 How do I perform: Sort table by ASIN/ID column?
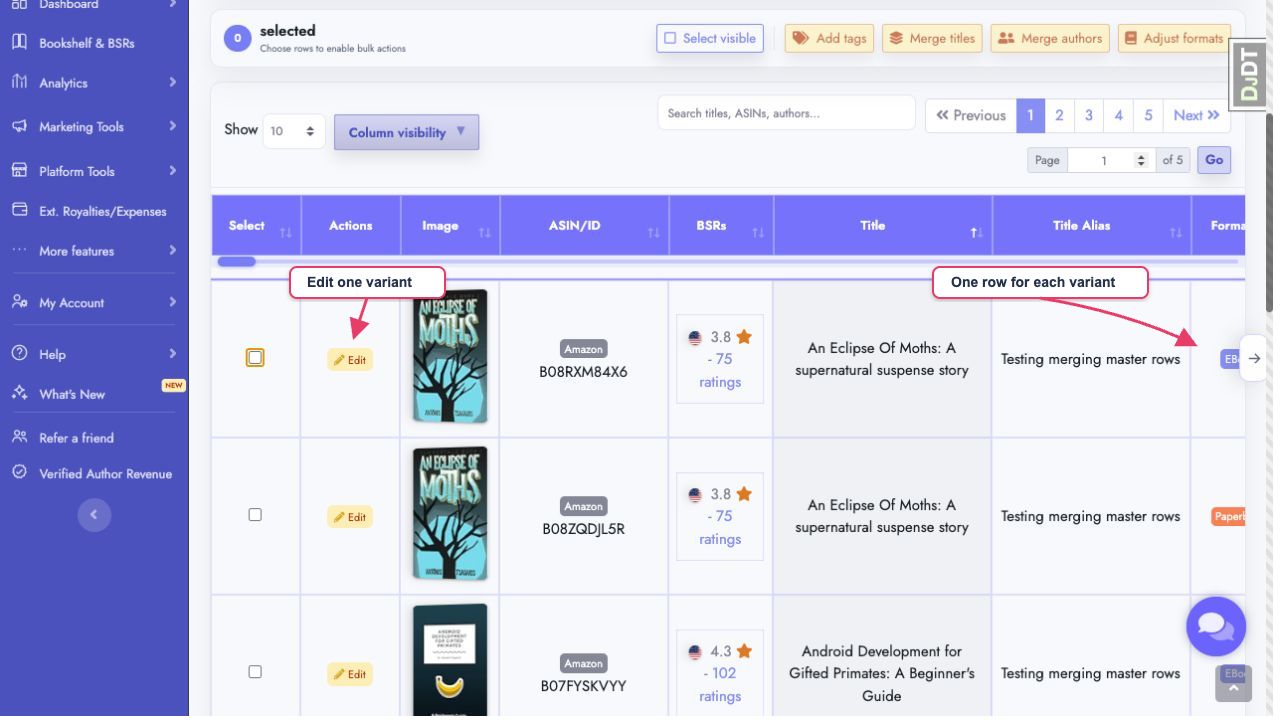(x=584, y=225)
